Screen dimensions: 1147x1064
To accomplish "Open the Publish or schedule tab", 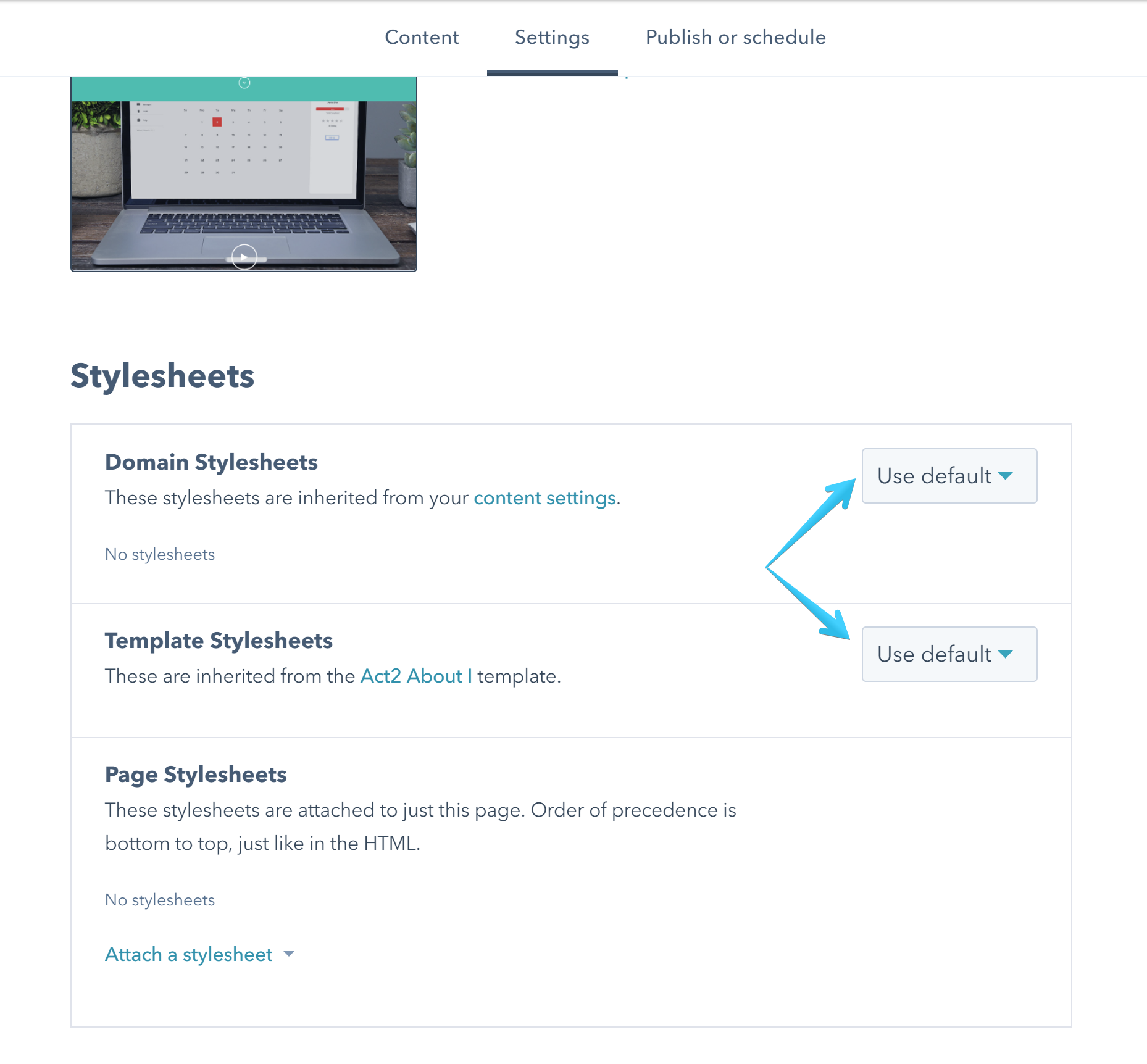I will point(735,37).
